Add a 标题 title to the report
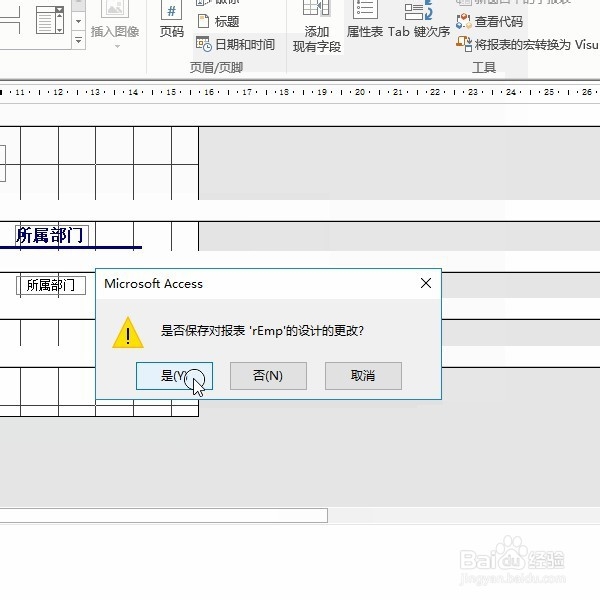The height and width of the screenshot is (600, 600). pyautogui.click(x=218, y=21)
